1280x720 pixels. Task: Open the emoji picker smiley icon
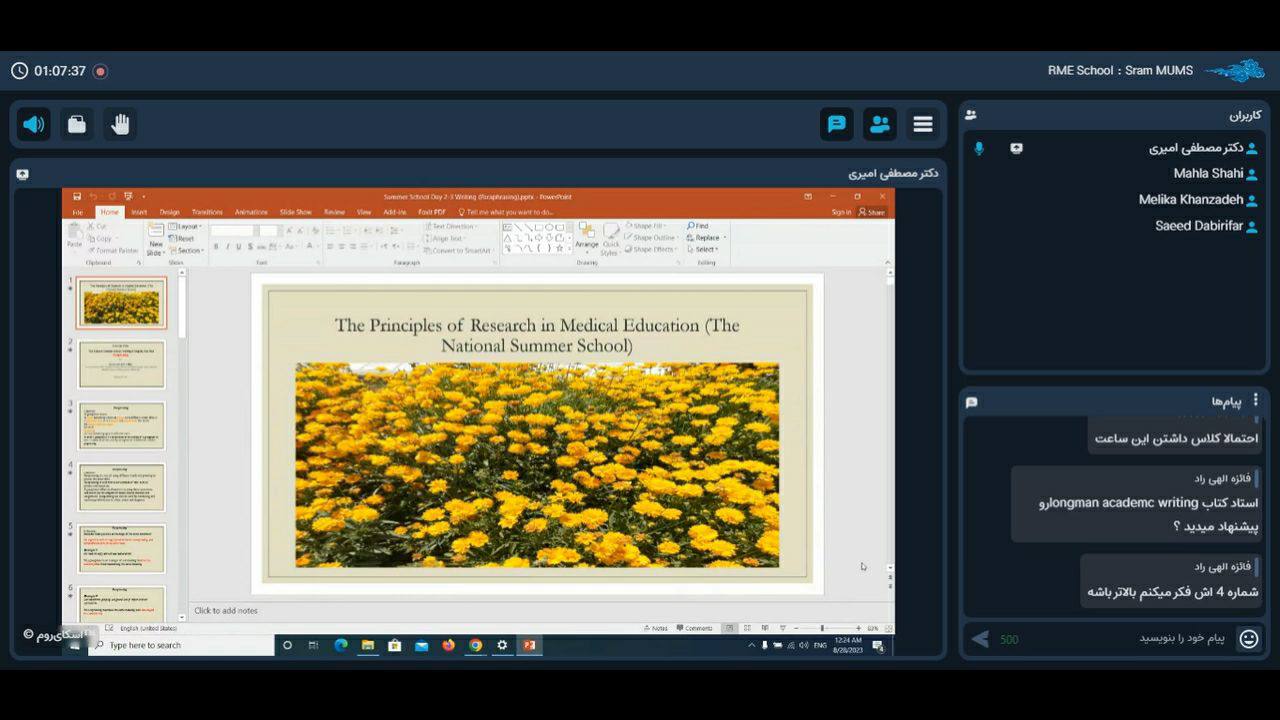[1248, 639]
